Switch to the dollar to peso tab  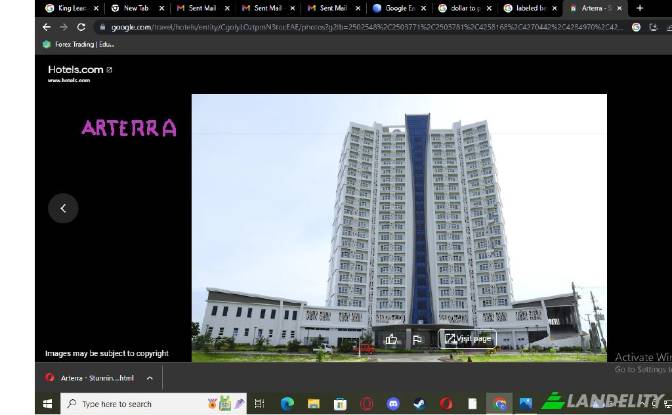click(x=460, y=8)
